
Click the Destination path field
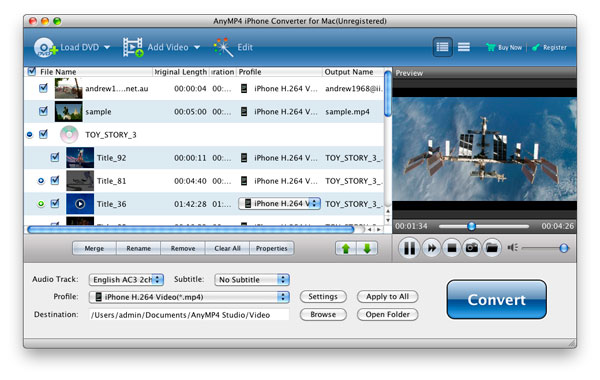[189, 315]
